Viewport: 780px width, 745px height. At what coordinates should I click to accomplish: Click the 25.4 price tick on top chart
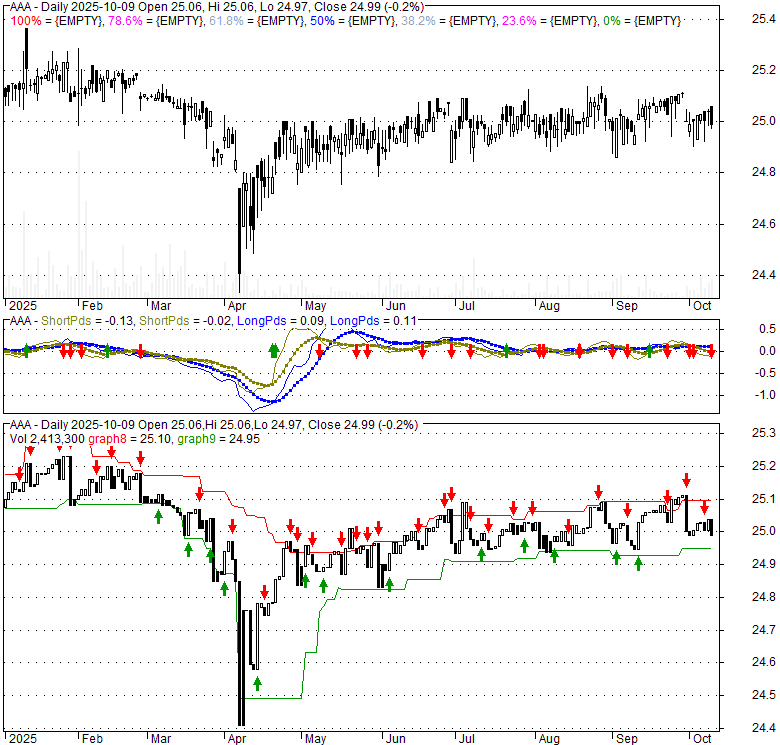click(x=763, y=19)
